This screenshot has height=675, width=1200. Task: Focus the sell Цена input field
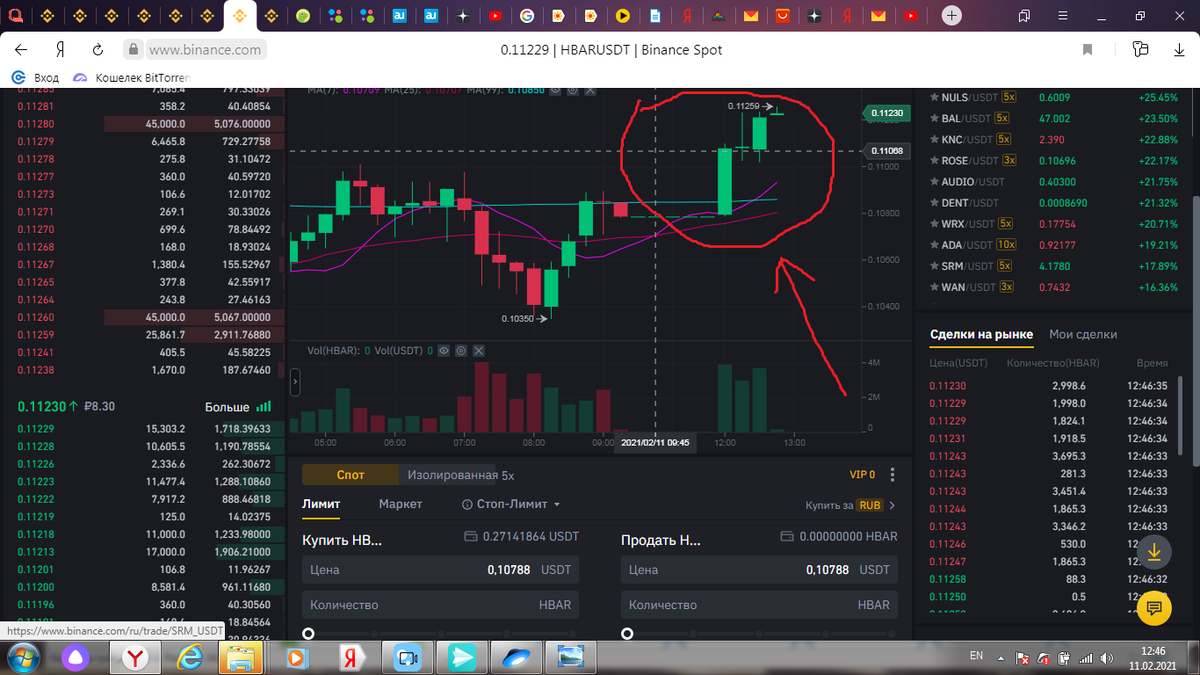click(x=759, y=570)
